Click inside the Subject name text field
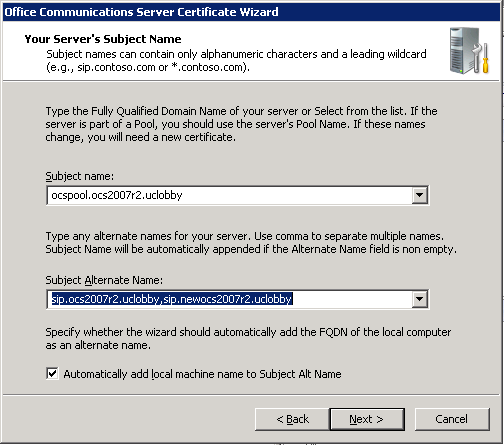The height and width of the screenshot is (445, 504). [229, 195]
